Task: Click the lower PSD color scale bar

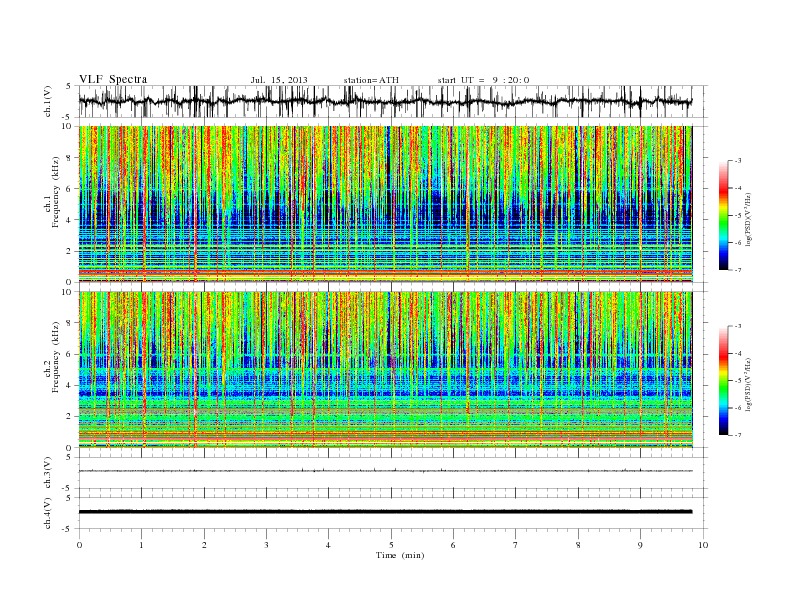Action: 723,381
